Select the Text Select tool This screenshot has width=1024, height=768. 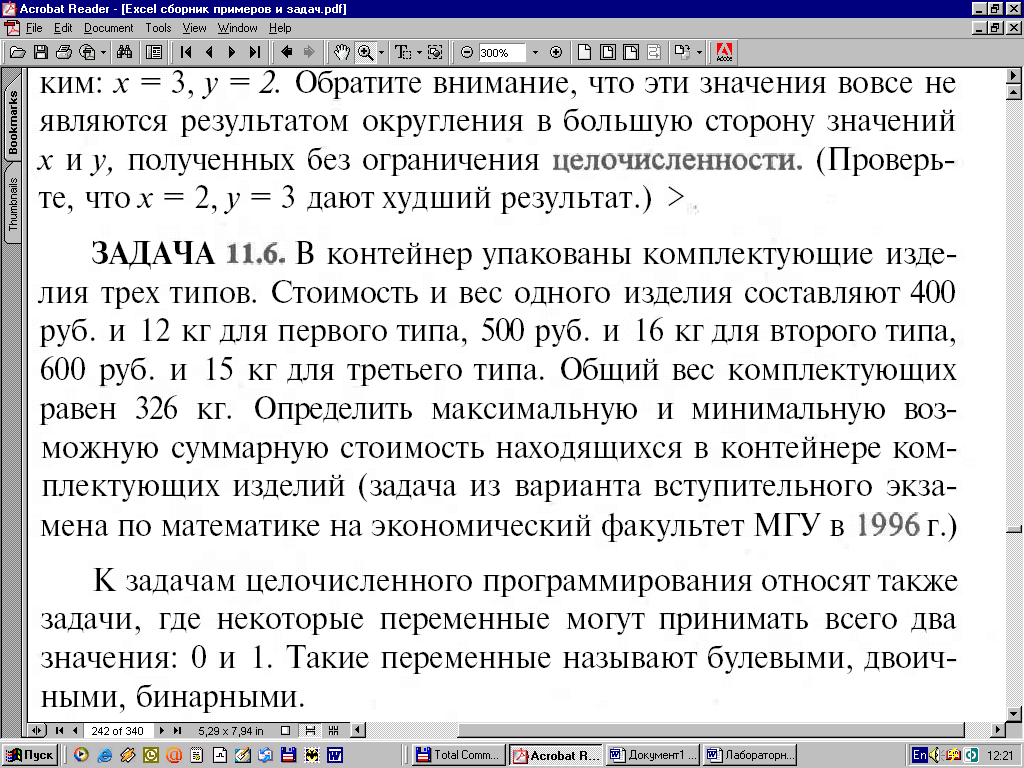pyautogui.click(x=403, y=52)
